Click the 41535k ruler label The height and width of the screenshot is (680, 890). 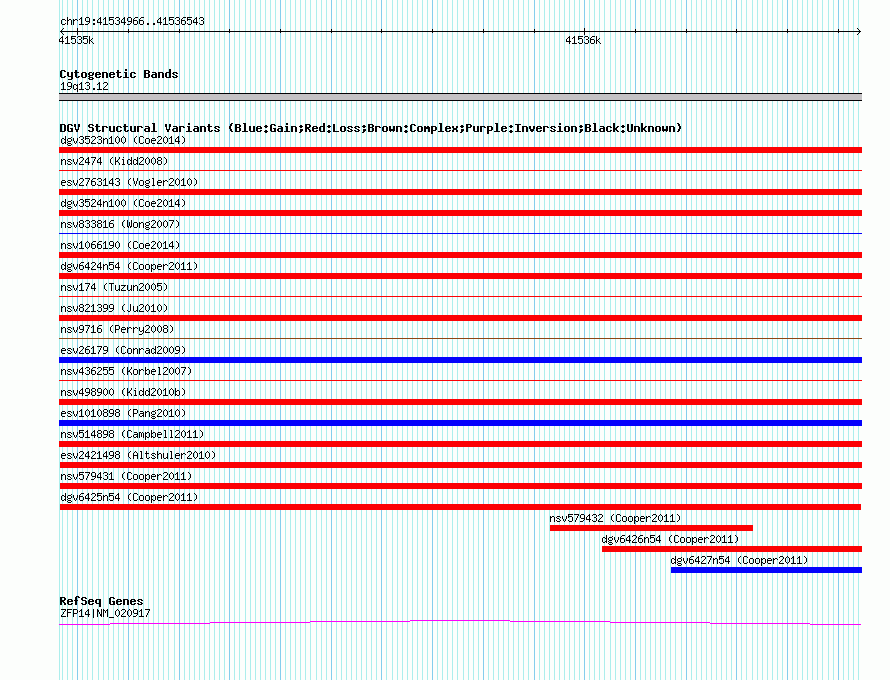pos(76,40)
